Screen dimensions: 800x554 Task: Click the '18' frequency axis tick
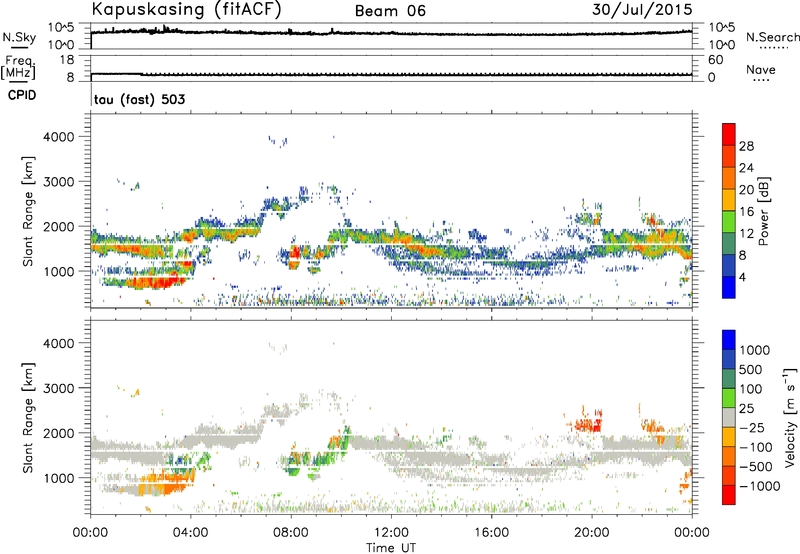coord(67,60)
